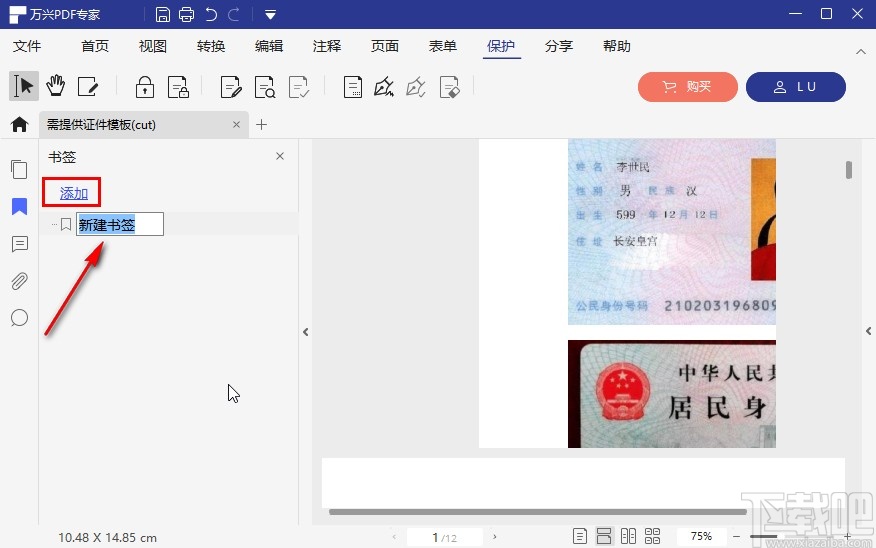Screen dimensions: 876x548
Task: Click the zoom out minus button
Action: pos(736,536)
